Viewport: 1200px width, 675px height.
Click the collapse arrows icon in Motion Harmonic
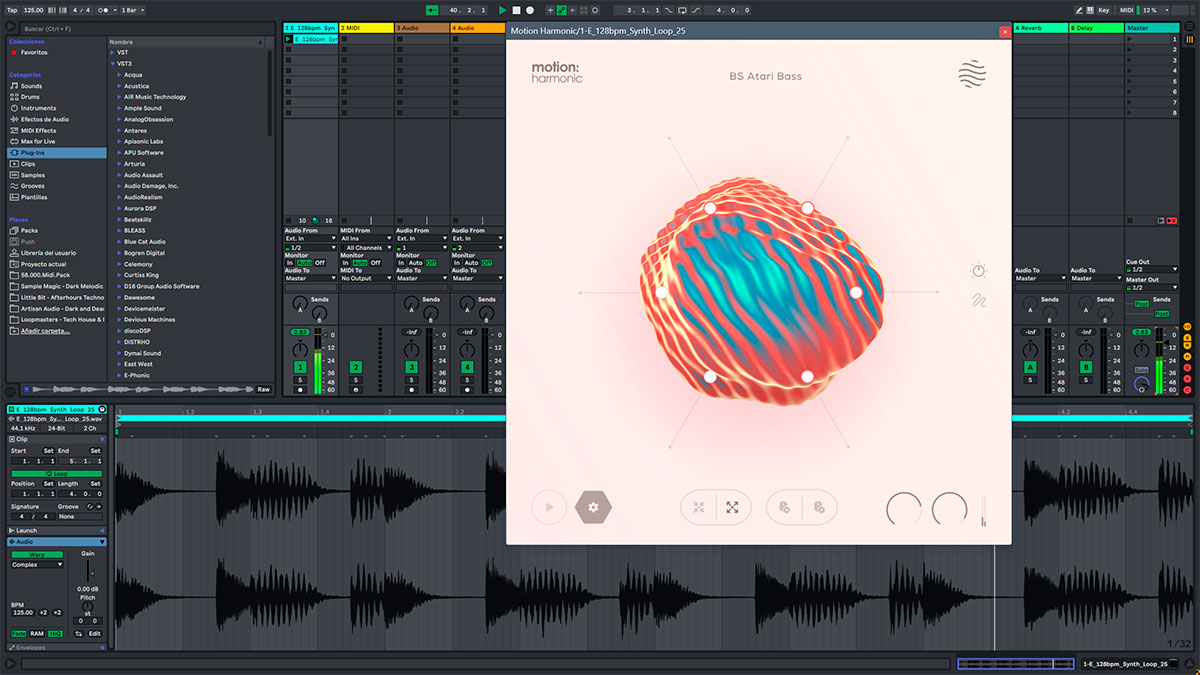click(699, 507)
